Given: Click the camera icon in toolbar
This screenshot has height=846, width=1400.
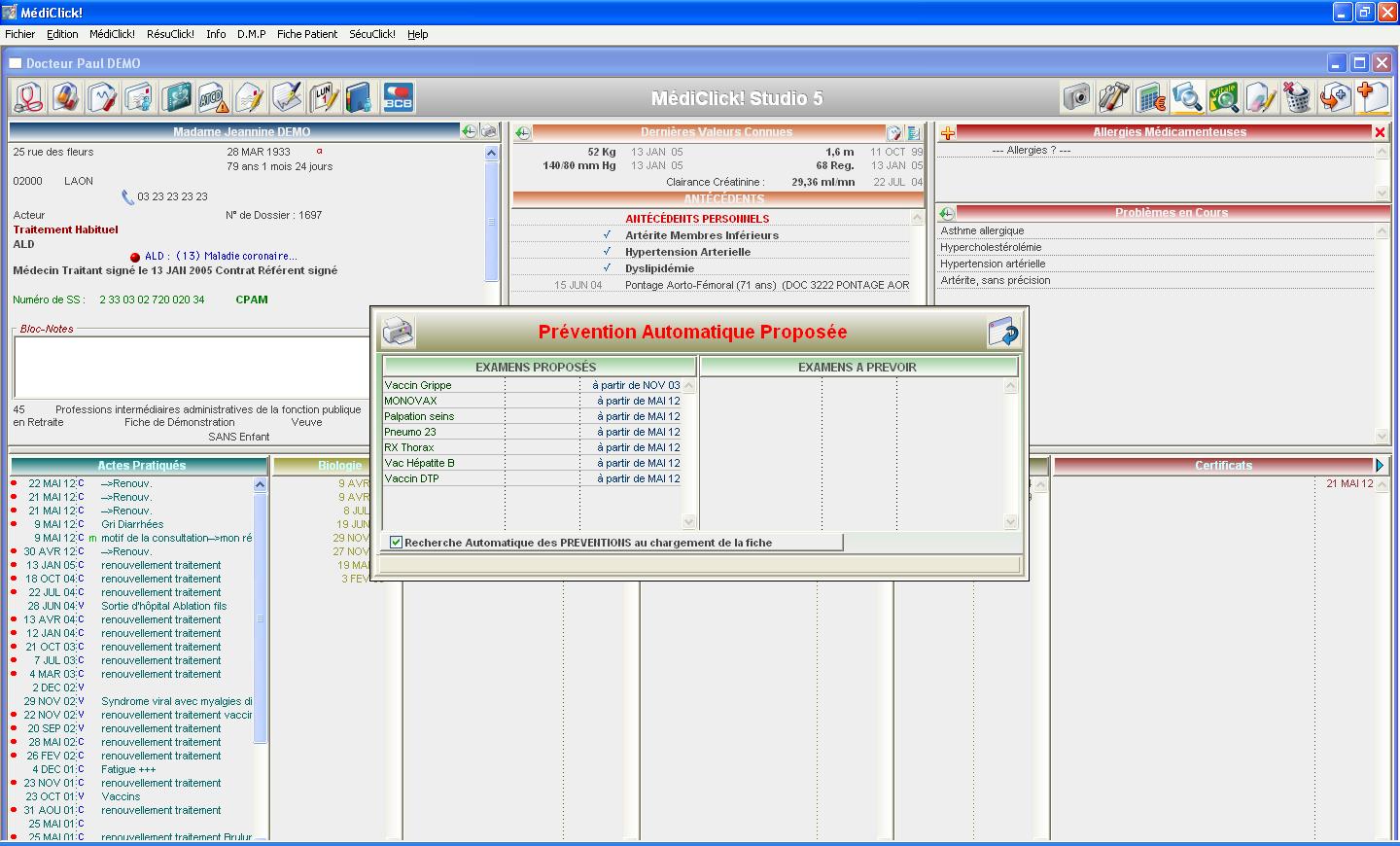Looking at the screenshot, I should click(x=1076, y=97).
